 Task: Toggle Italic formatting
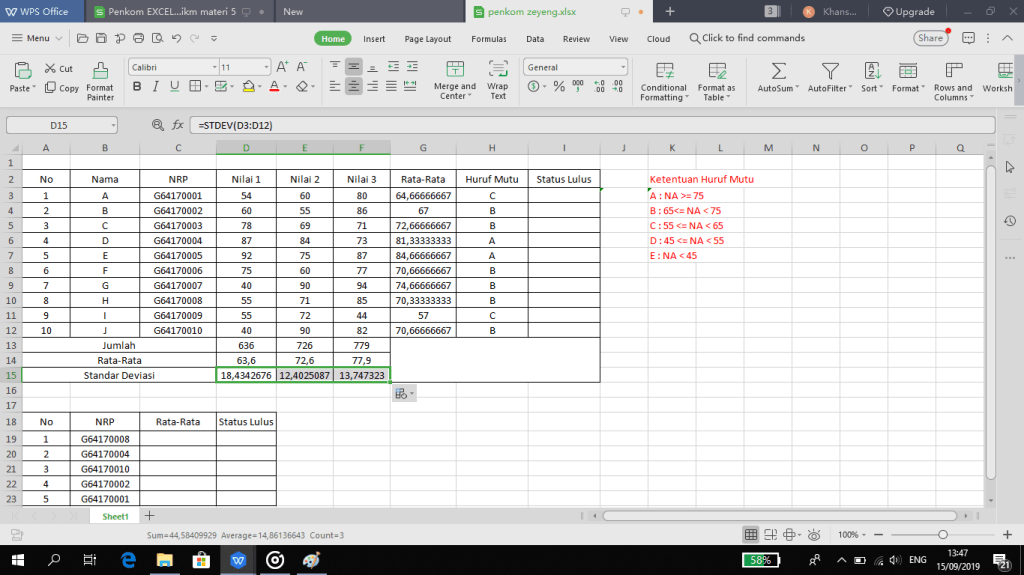154,87
